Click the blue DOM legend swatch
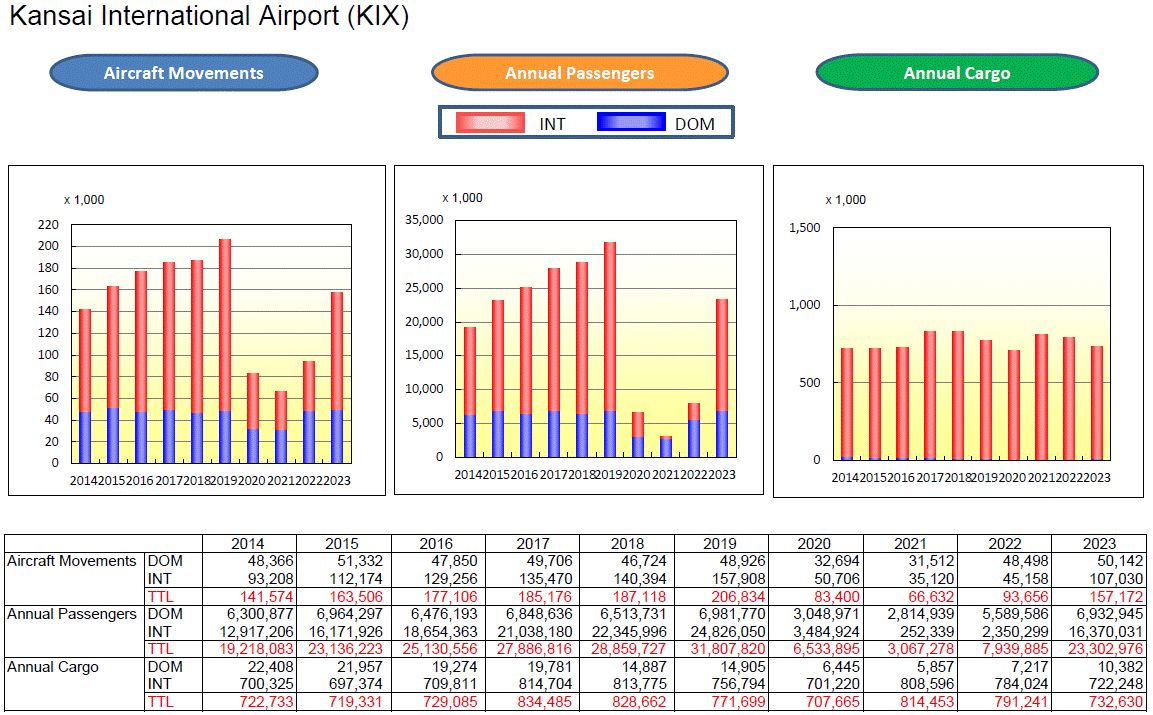Image resolution: width=1153 pixels, height=715 pixels. [631, 122]
